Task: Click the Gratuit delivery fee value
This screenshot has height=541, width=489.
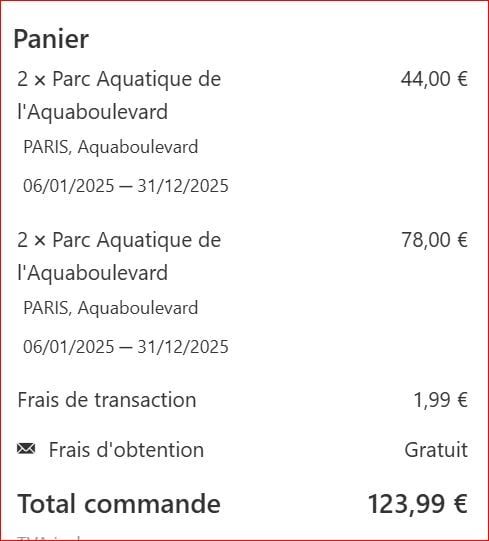Action: 436,450
